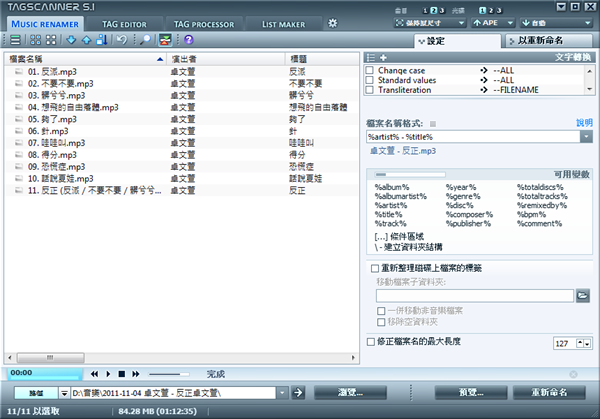Click the folder browse icon beside move-folder field
The width and height of the screenshot is (600, 419).
point(583,296)
